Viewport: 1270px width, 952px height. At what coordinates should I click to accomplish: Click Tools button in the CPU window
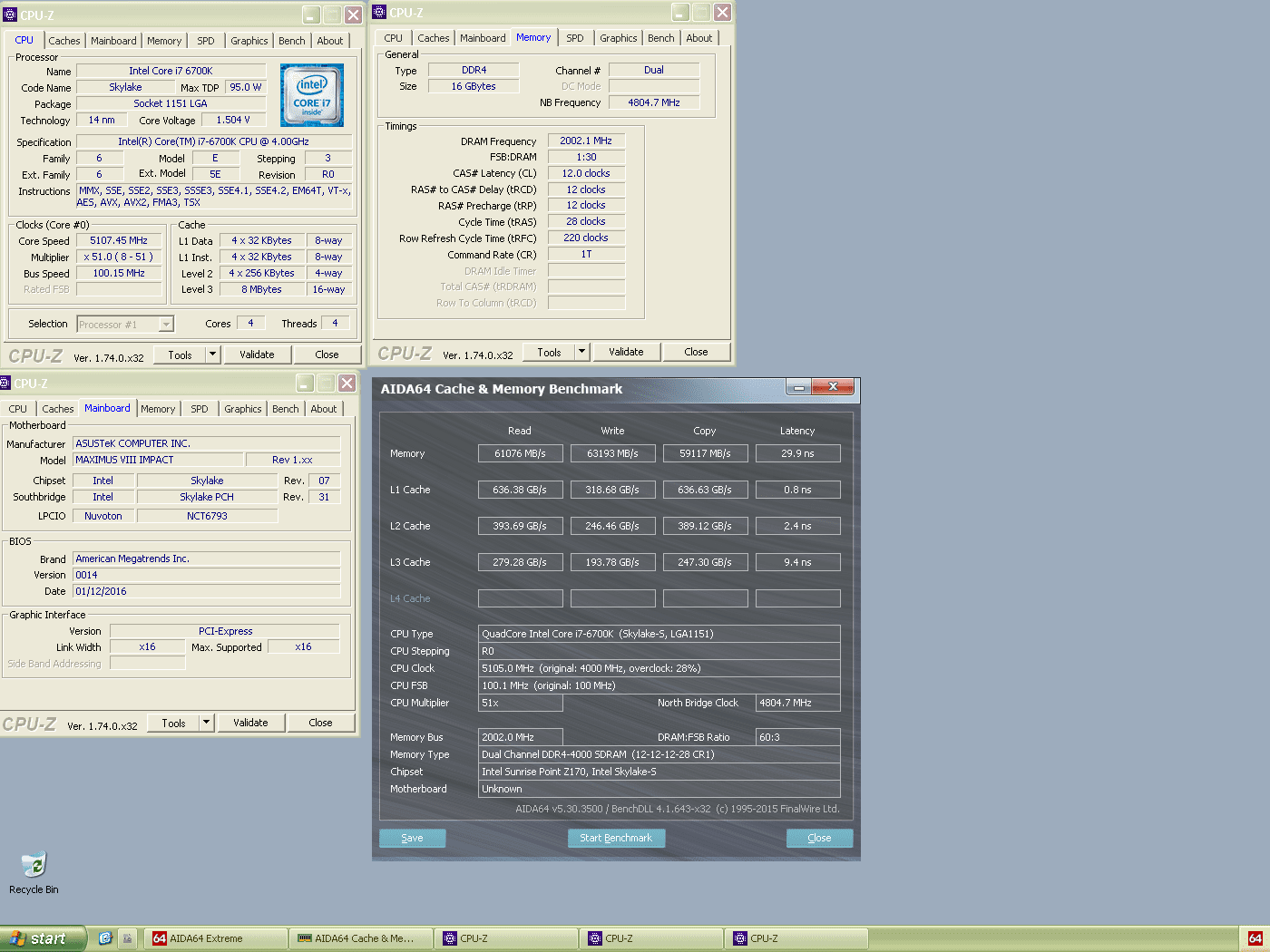point(180,355)
